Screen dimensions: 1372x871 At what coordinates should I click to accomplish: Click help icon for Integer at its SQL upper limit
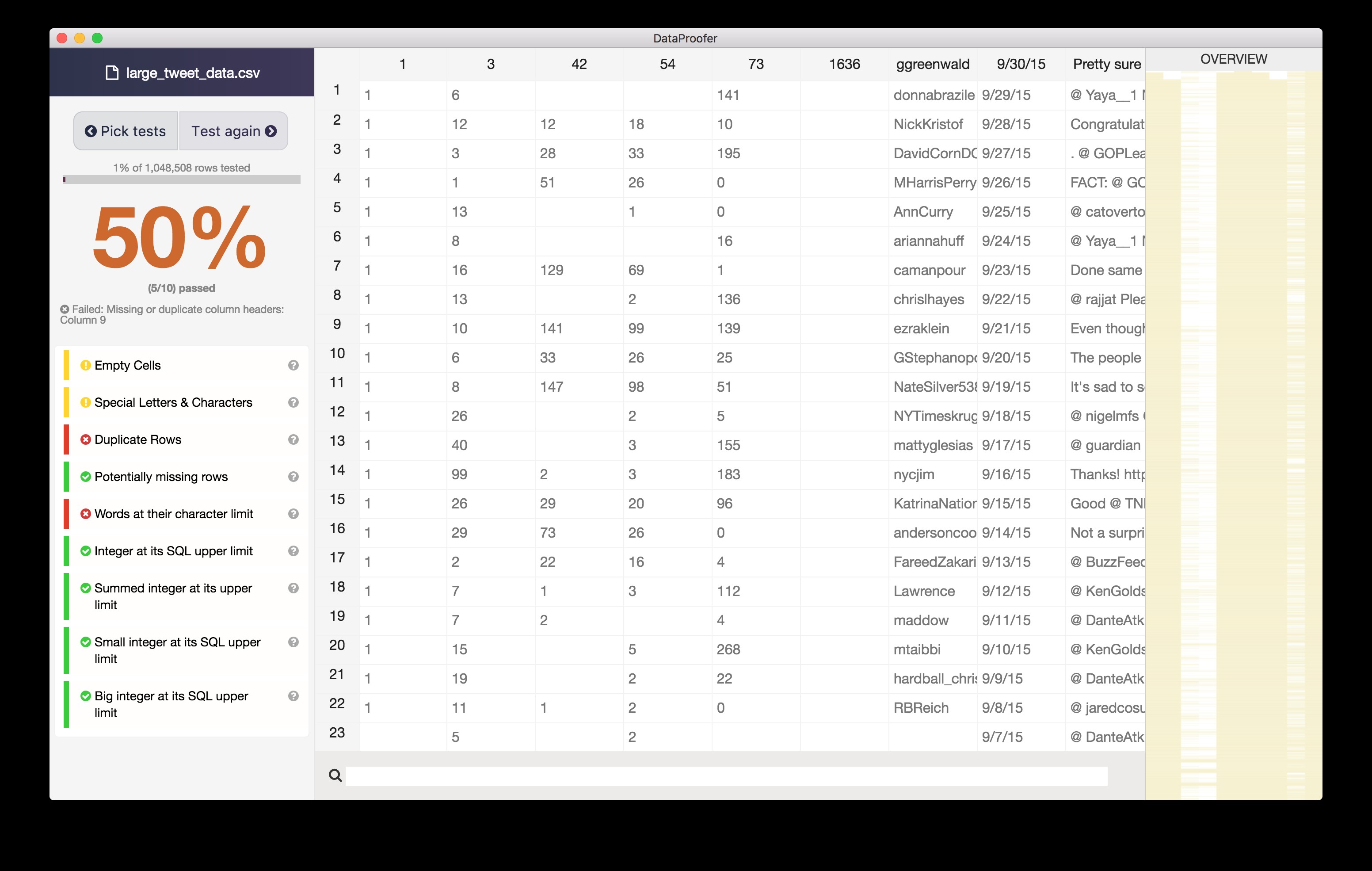293,550
